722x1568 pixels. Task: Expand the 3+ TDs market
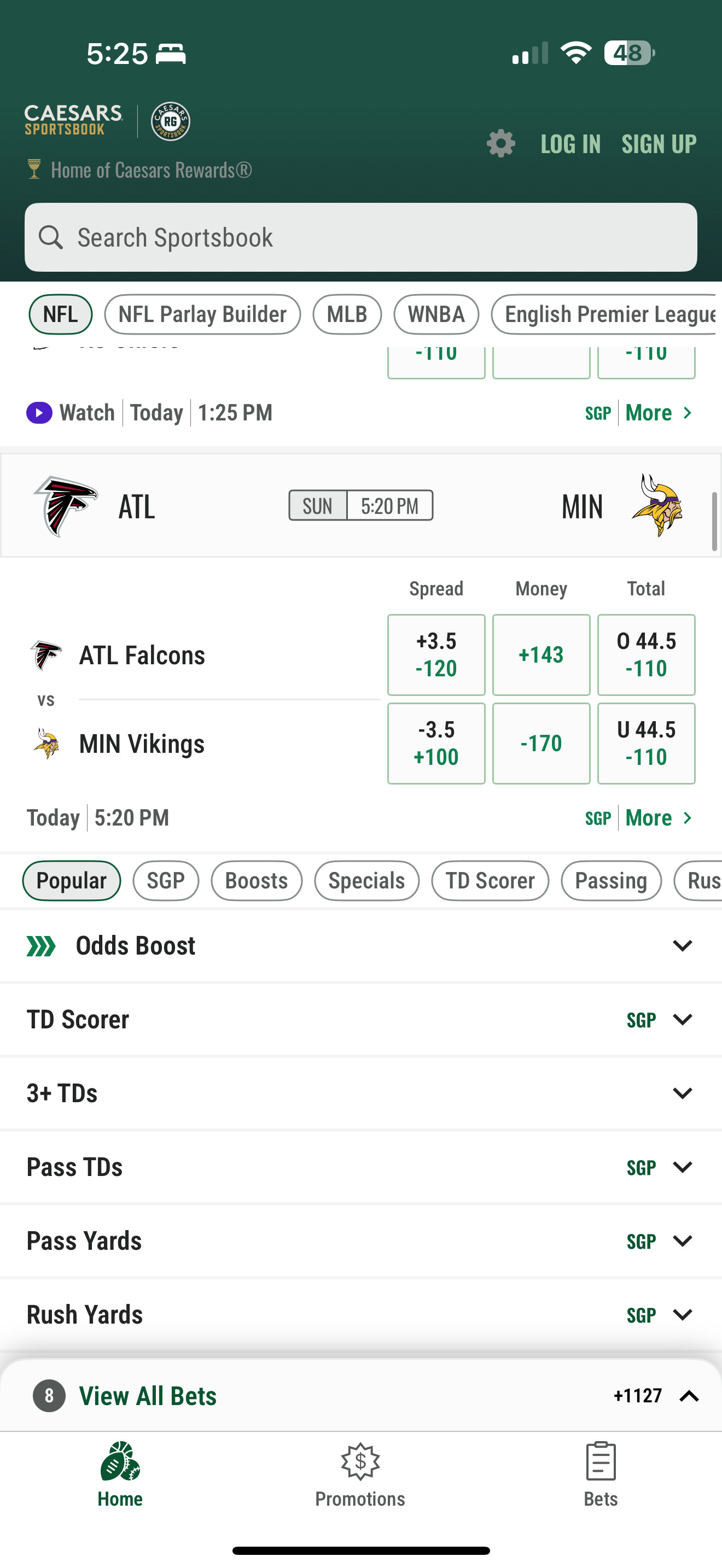pos(682,1093)
